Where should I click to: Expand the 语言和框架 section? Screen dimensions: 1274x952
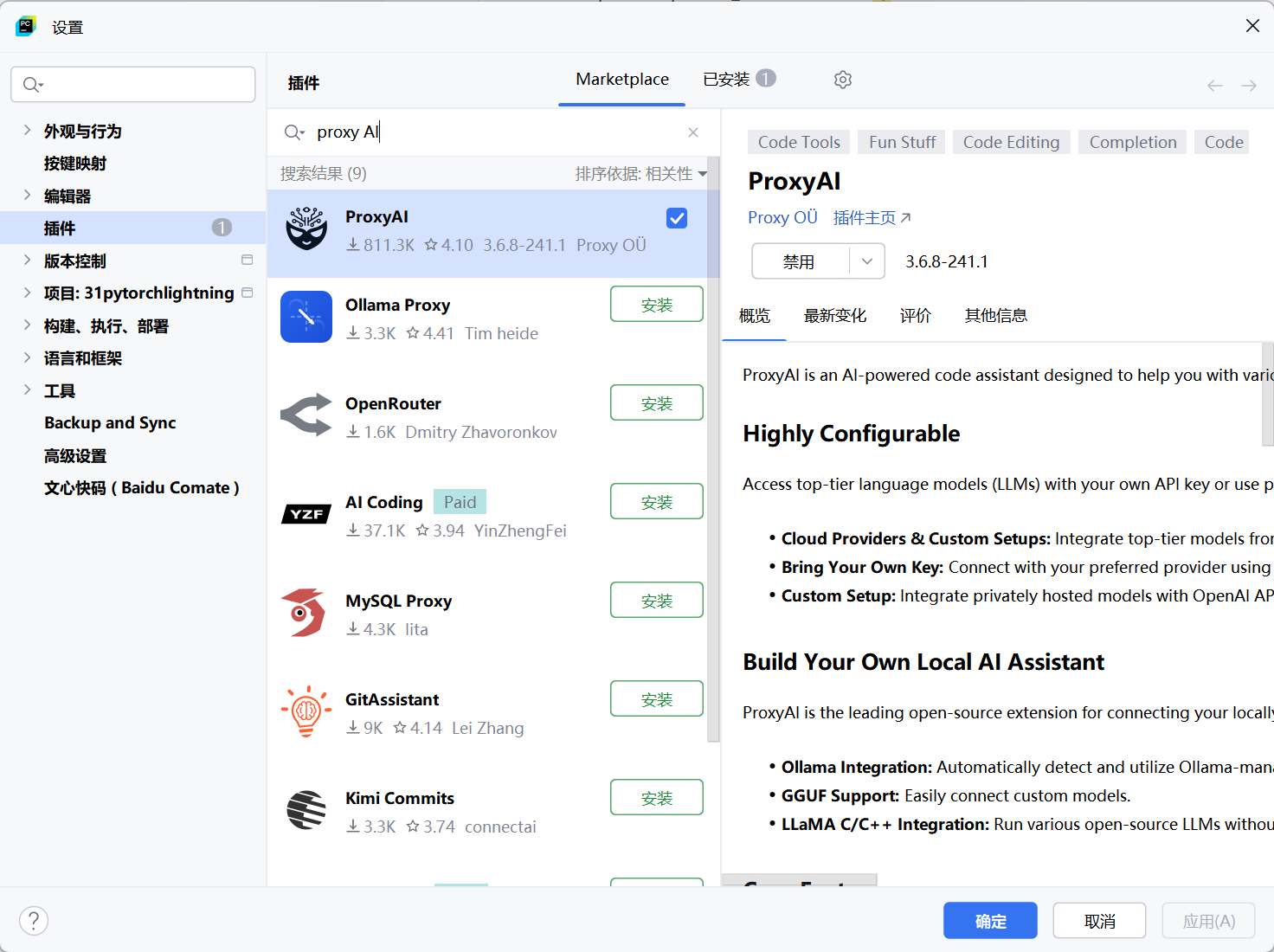coord(27,357)
